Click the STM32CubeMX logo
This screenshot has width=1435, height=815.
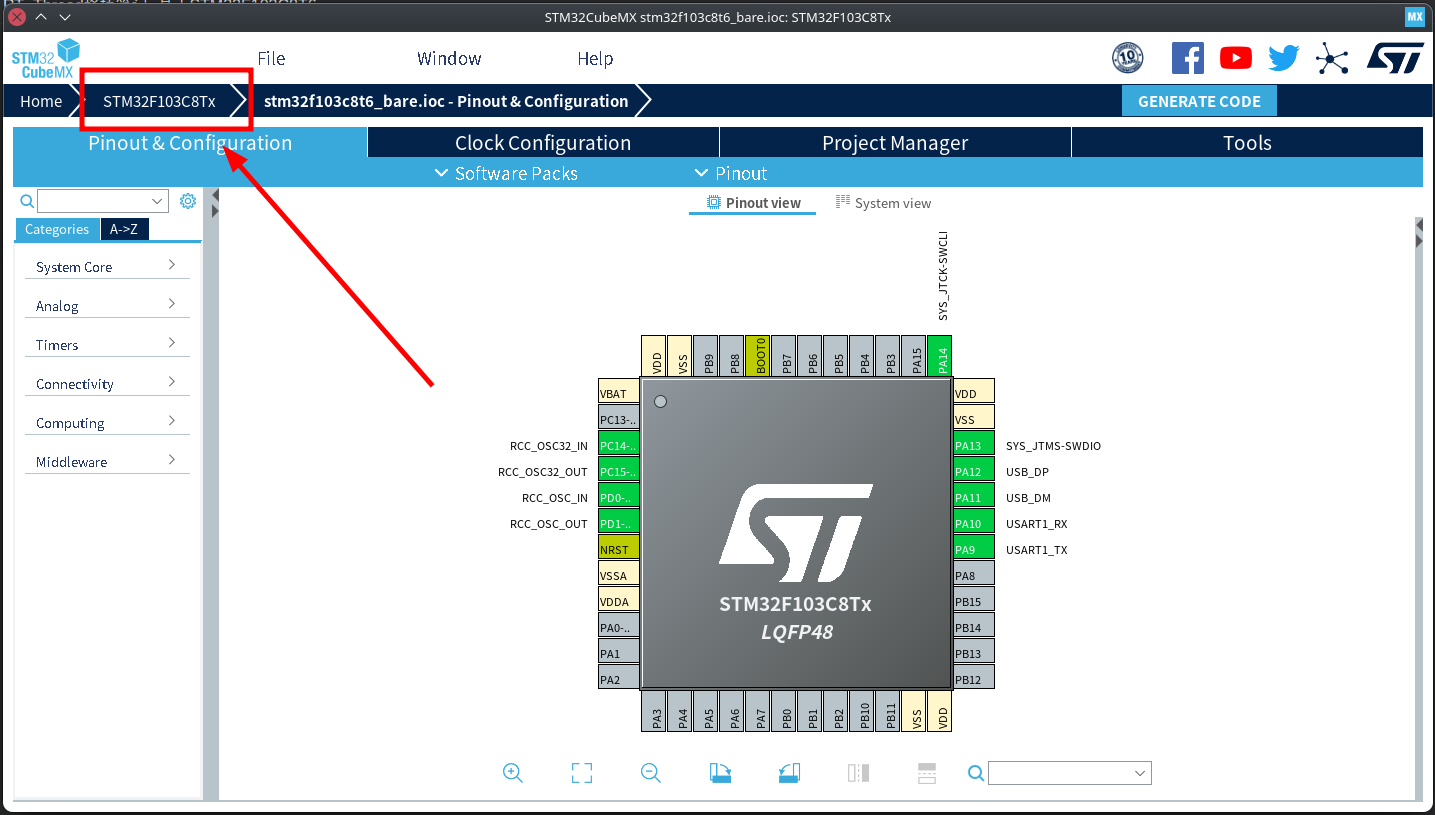[46, 59]
